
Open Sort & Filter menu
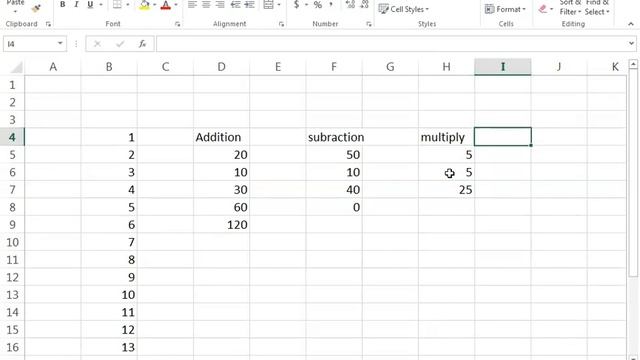[x=570, y=7]
